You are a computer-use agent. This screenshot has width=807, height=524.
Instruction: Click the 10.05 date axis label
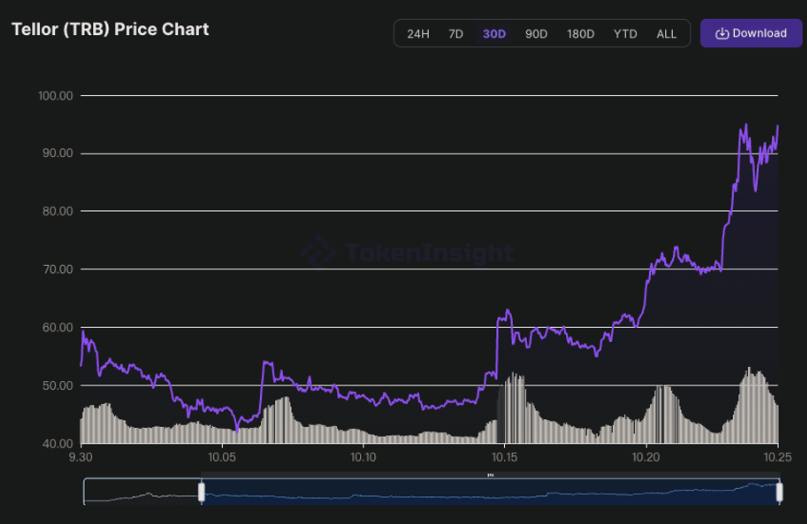222,457
